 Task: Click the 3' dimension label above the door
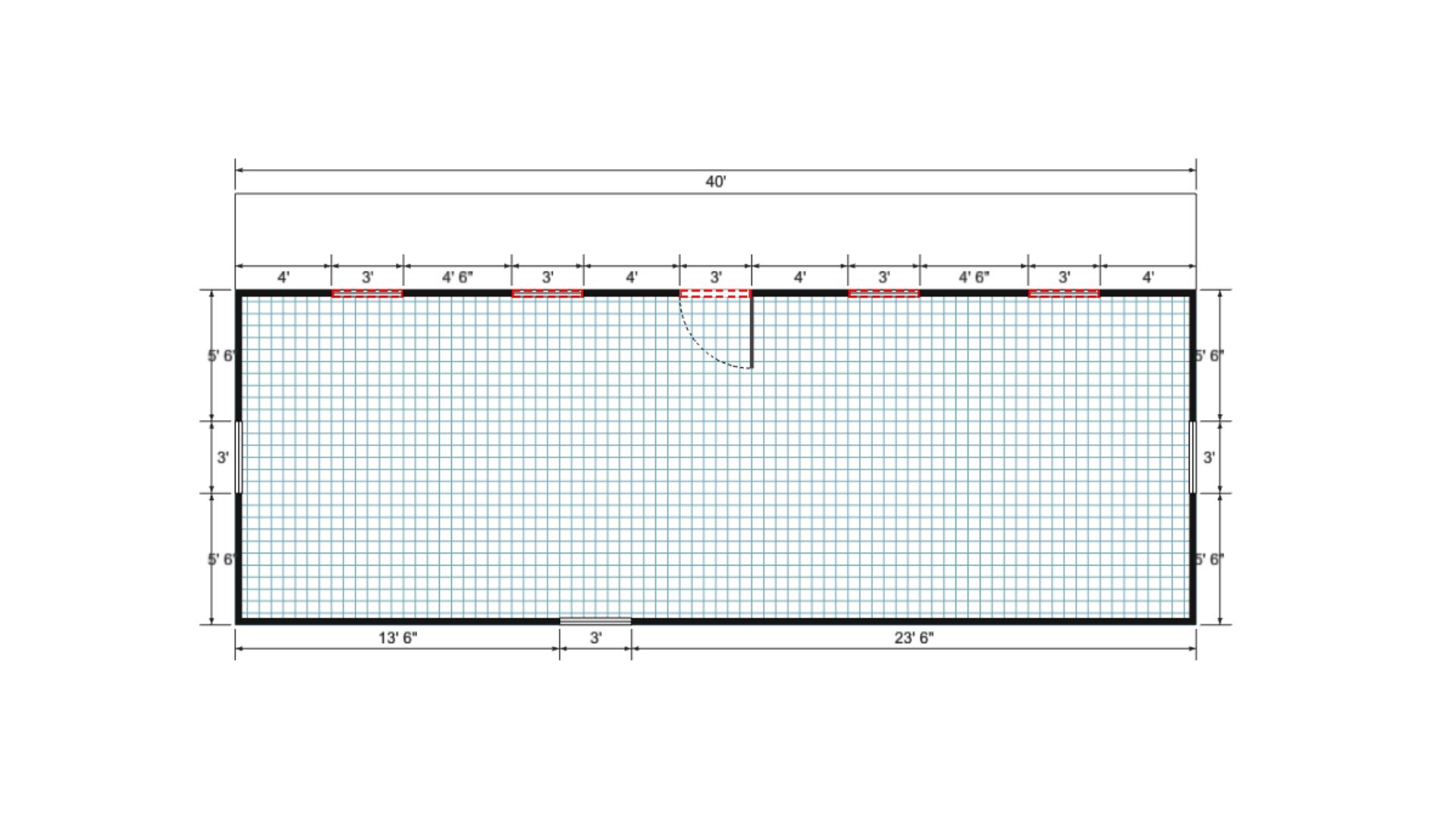point(716,278)
